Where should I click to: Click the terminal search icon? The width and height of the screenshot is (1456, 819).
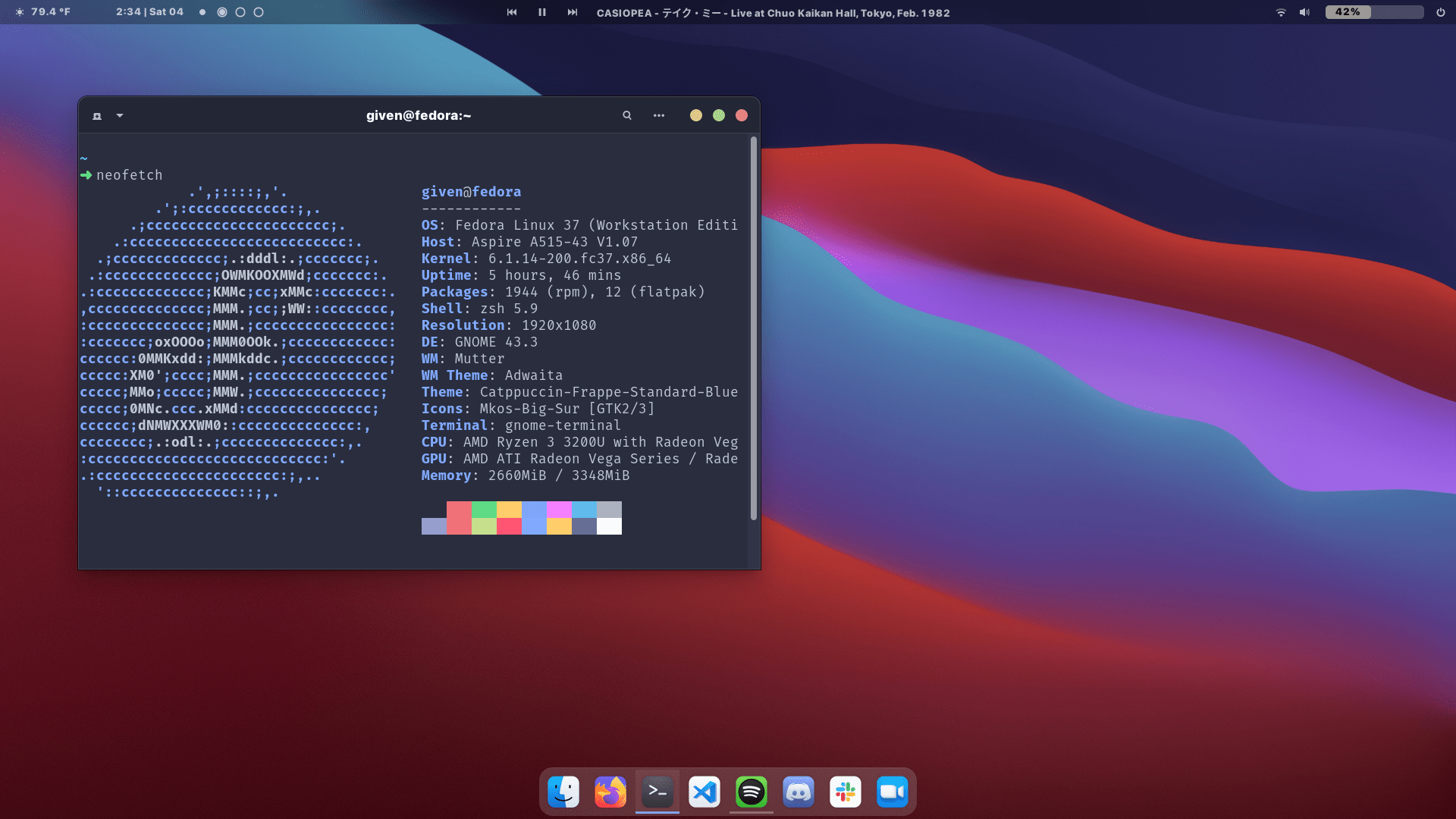pos(627,115)
